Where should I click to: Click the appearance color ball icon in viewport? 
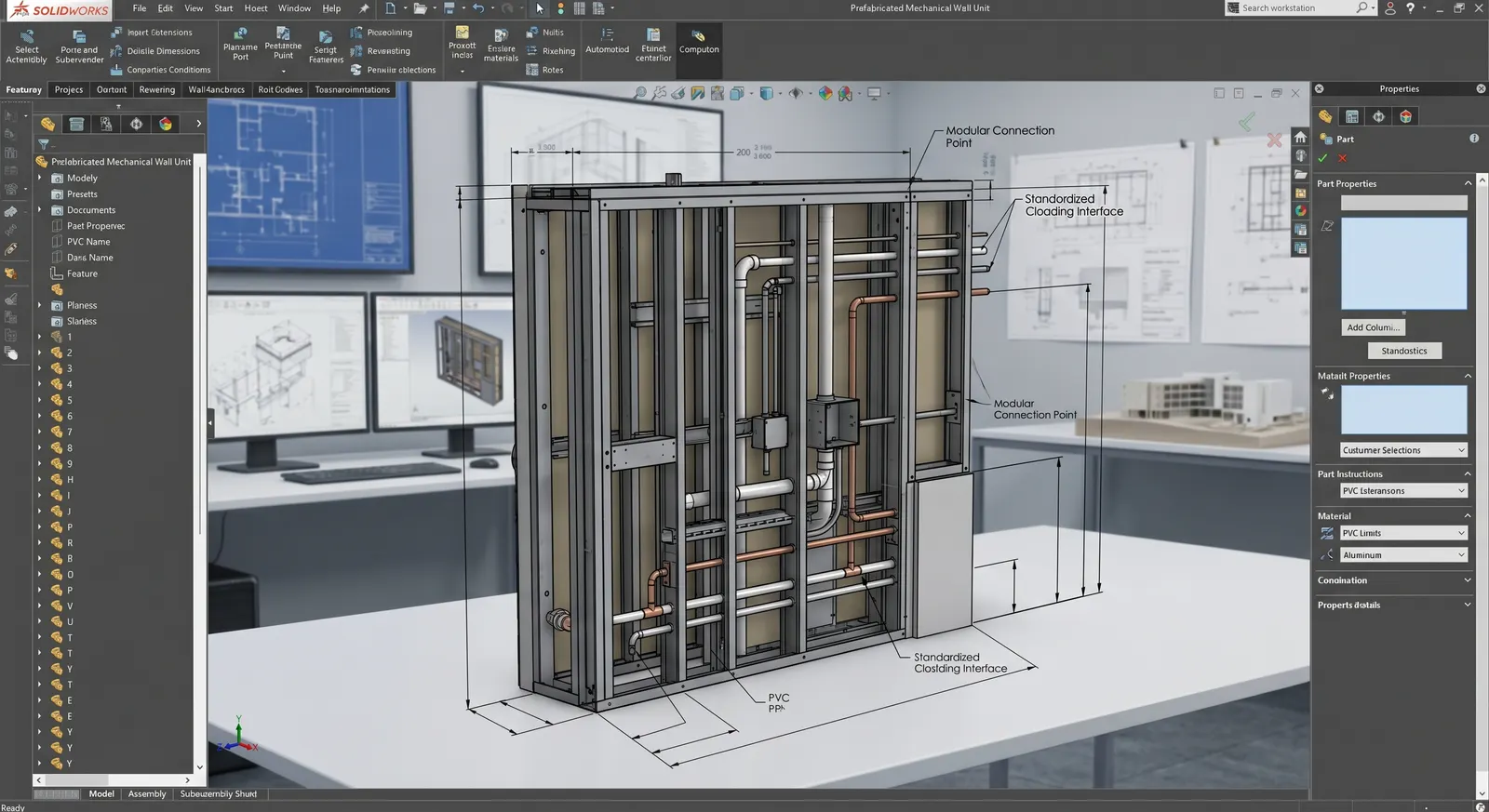click(825, 93)
